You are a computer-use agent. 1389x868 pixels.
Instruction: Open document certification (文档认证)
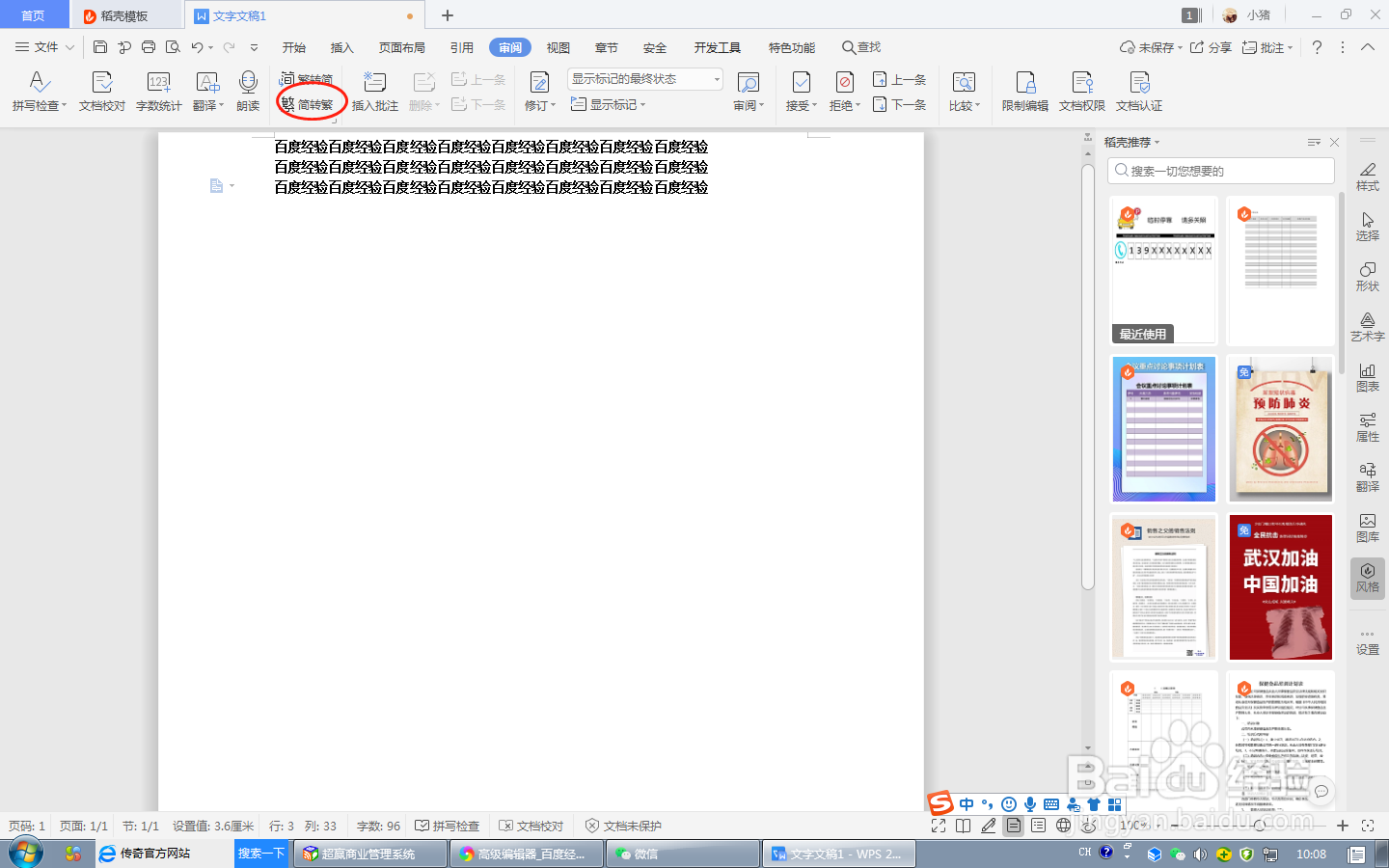click(1139, 92)
